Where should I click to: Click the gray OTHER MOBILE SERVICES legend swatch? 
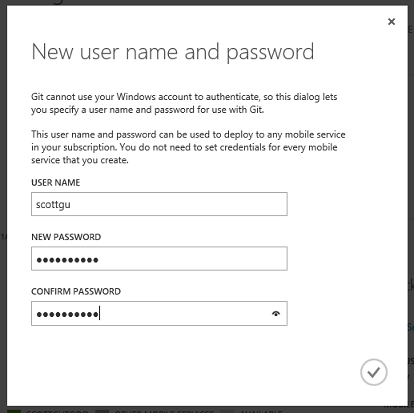102,411
